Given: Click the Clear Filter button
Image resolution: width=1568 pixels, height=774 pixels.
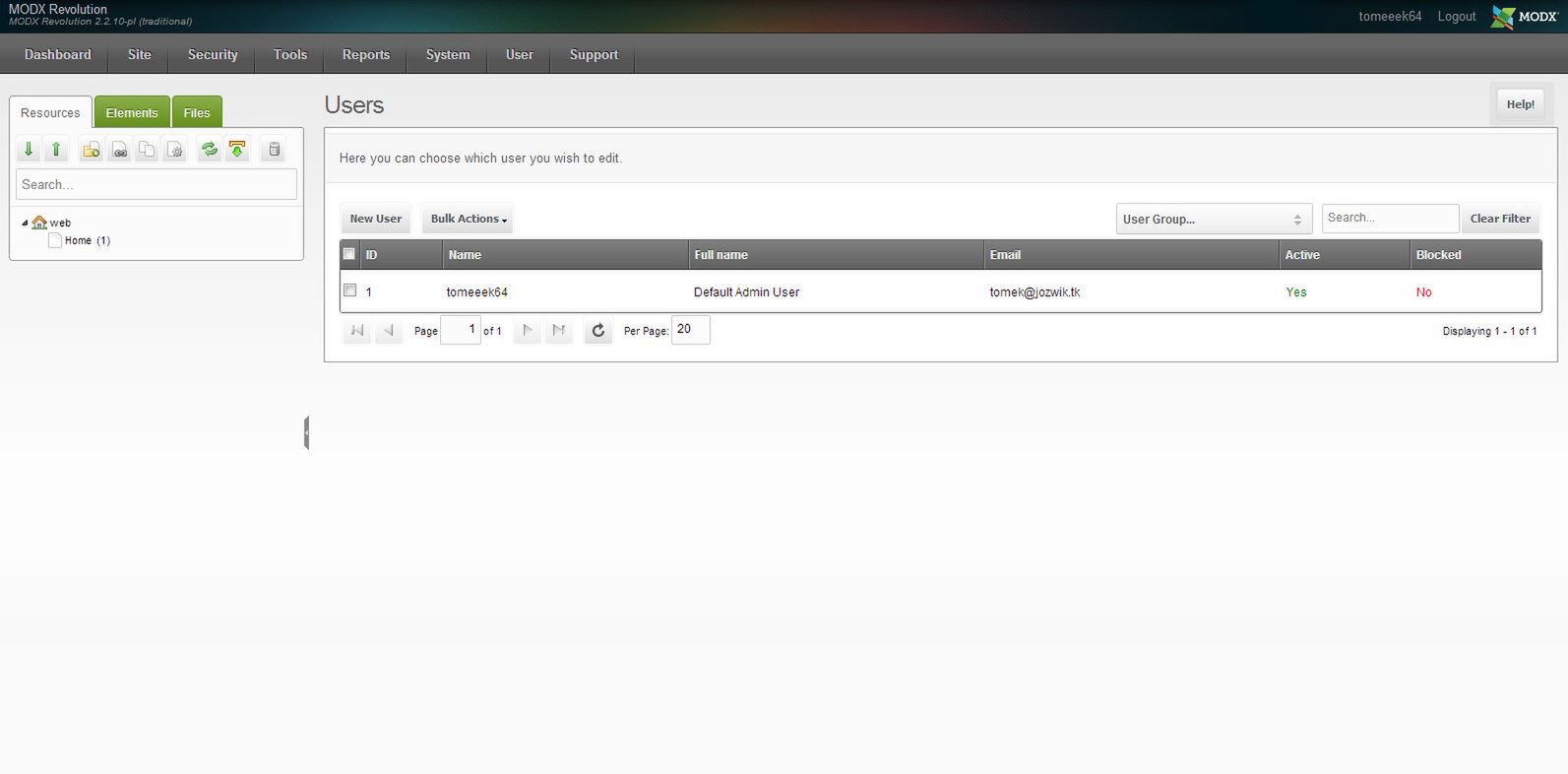Looking at the screenshot, I should (1500, 219).
